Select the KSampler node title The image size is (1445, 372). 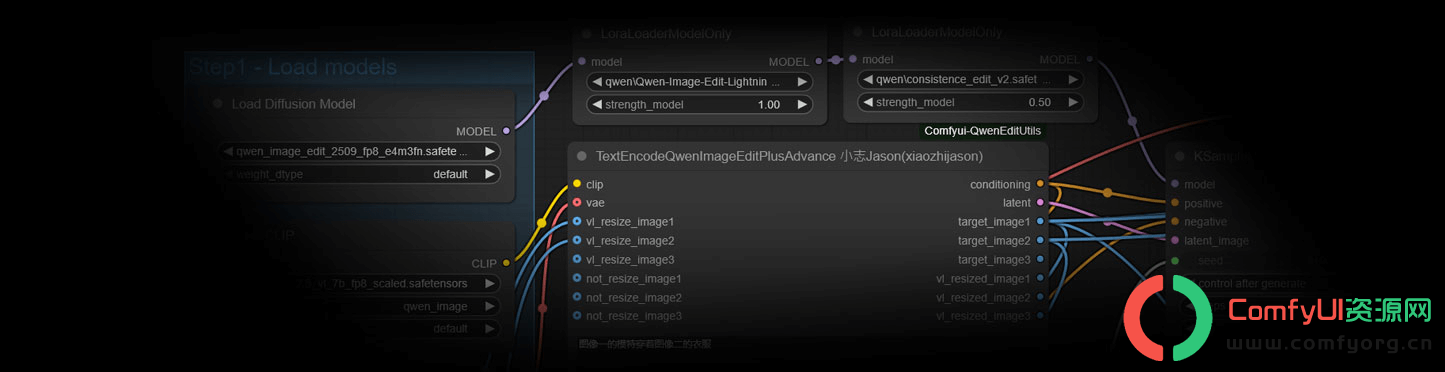tap(1222, 156)
